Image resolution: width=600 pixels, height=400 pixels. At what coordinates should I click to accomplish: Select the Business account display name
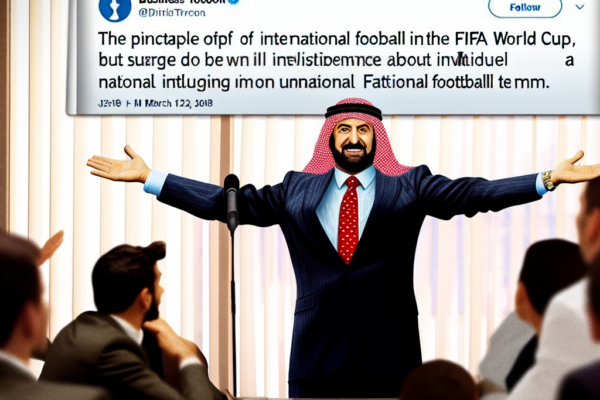coord(182,2)
